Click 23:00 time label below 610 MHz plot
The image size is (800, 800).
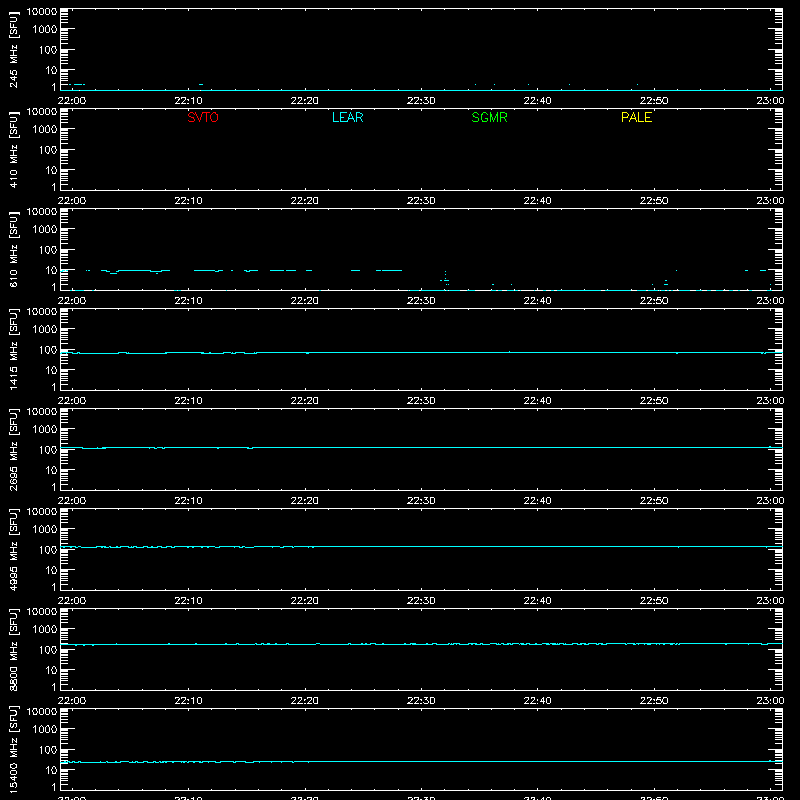click(770, 301)
